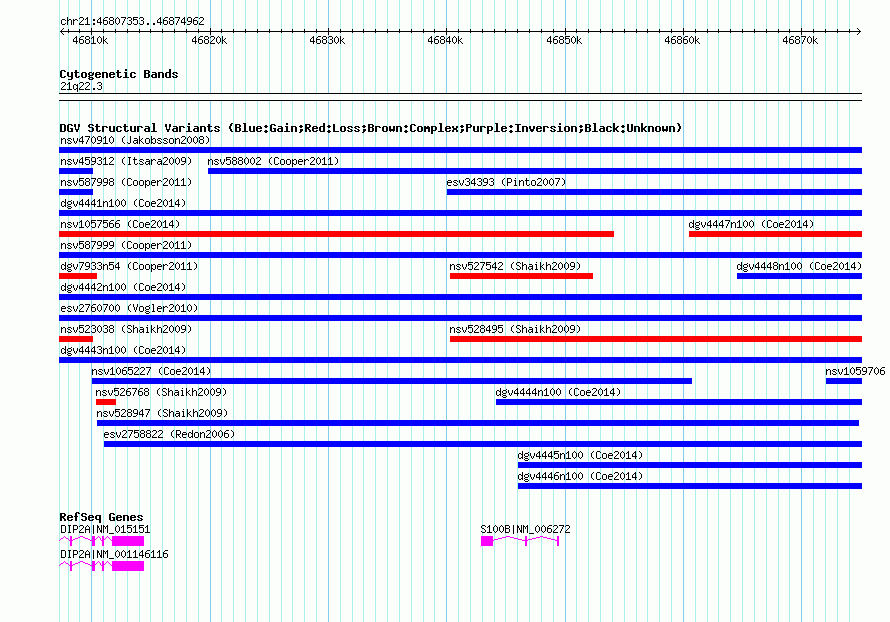Select the esv34393 blue bar
The height and width of the screenshot is (622, 890).
[x=654, y=192]
